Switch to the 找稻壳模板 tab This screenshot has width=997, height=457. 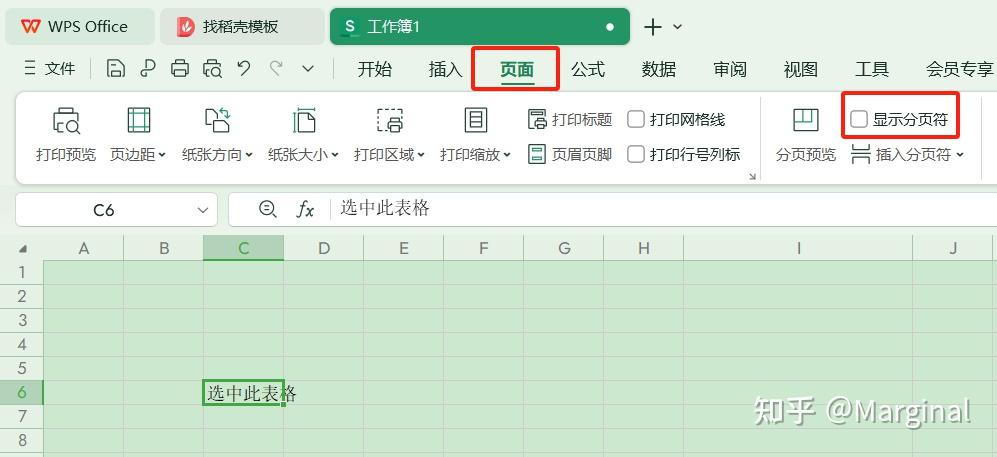pyautogui.click(x=242, y=27)
